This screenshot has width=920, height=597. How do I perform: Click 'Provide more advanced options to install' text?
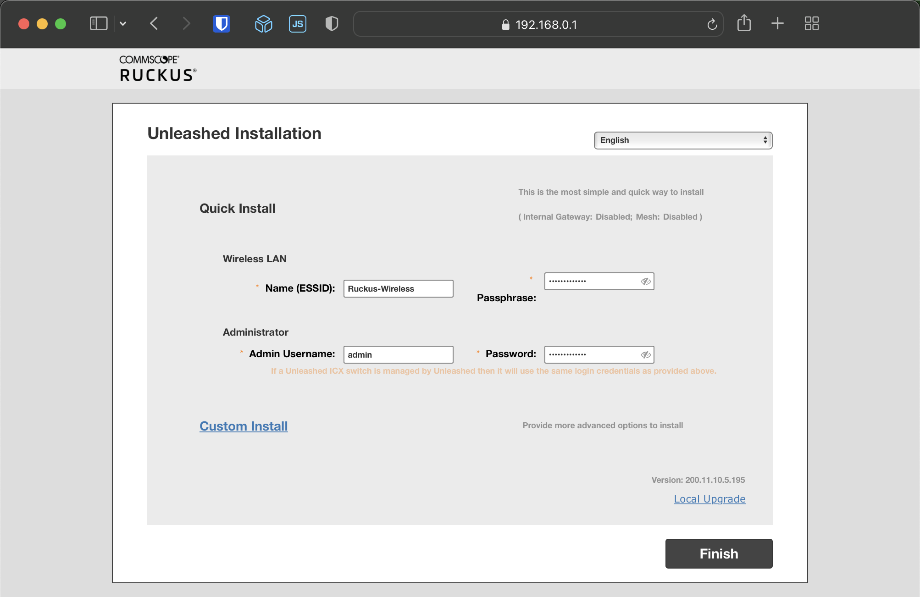[x=603, y=425]
